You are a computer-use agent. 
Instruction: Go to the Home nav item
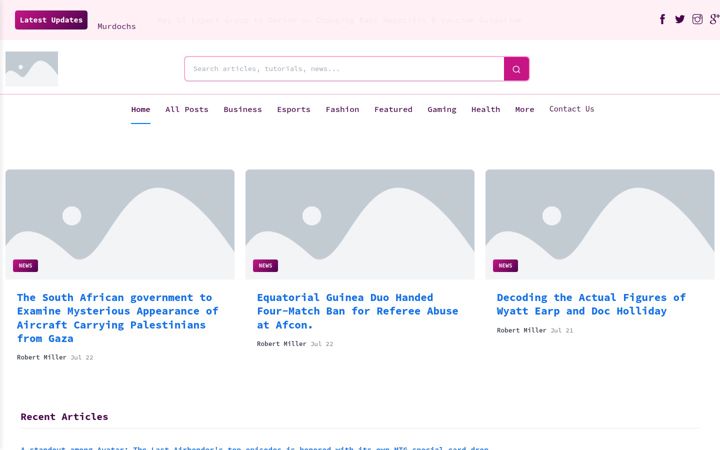click(141, 109)
